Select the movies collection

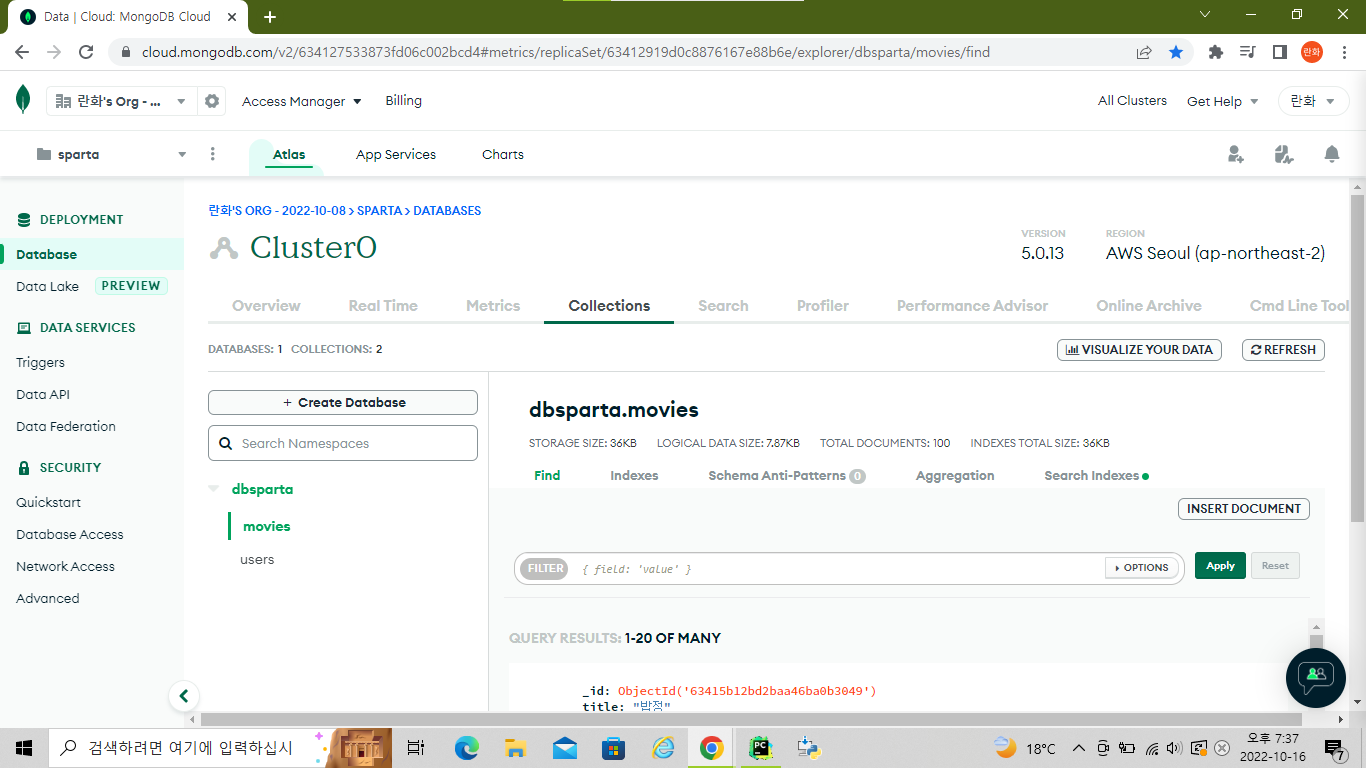tap(266, 527)
